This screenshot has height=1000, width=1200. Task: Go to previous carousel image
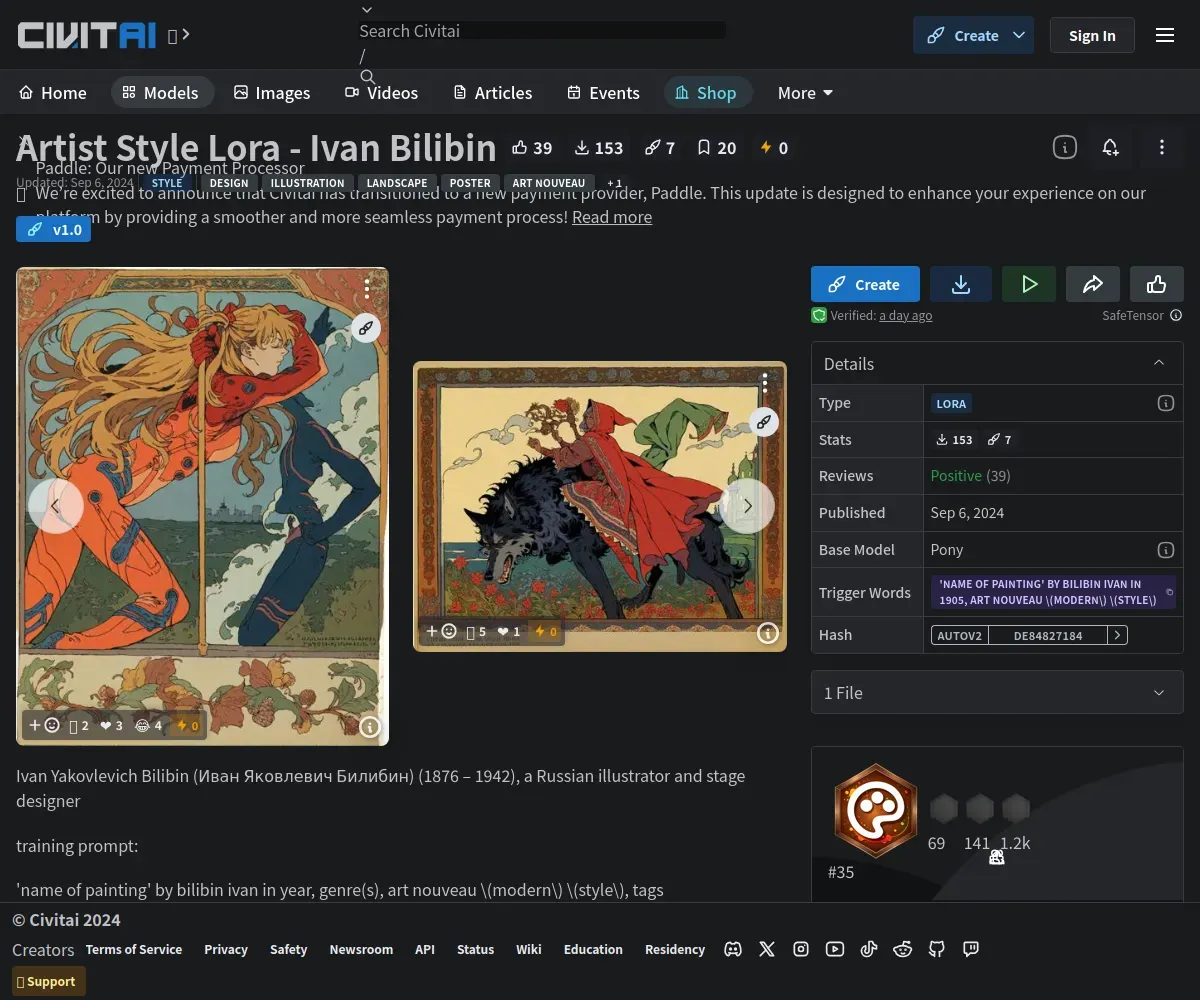tap(55, 505)
